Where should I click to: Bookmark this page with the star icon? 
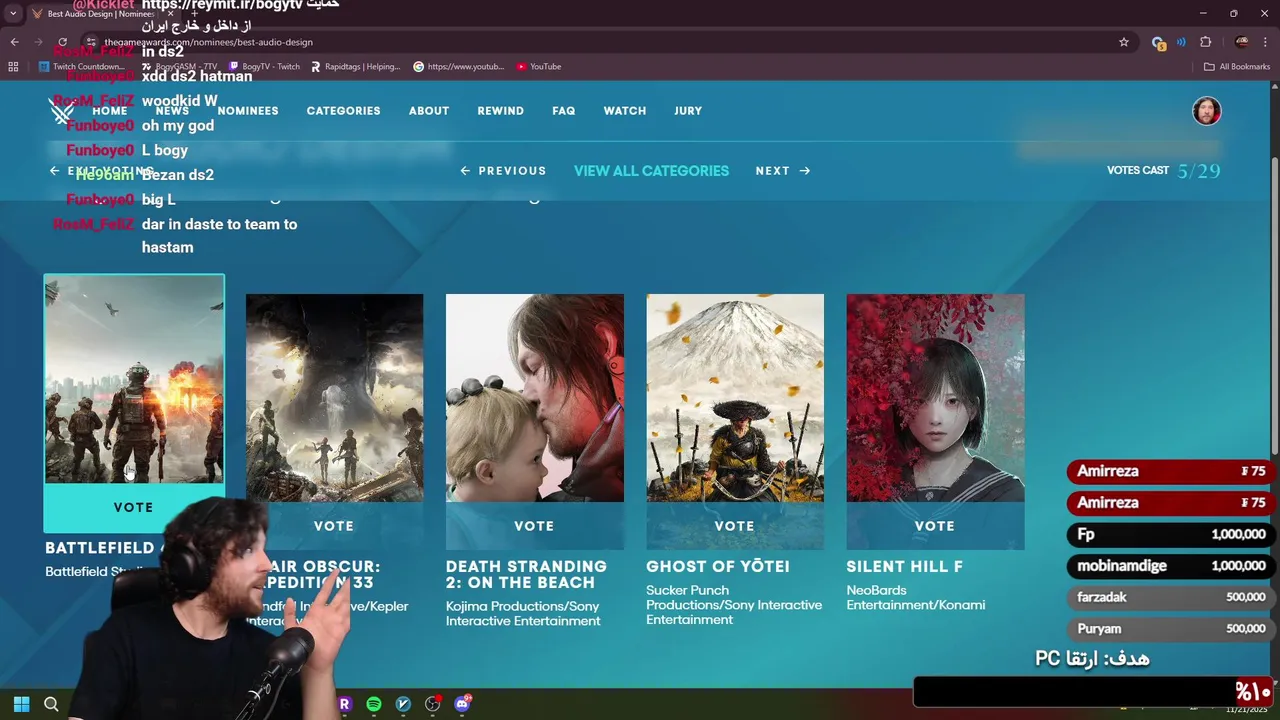[1124, 42]
